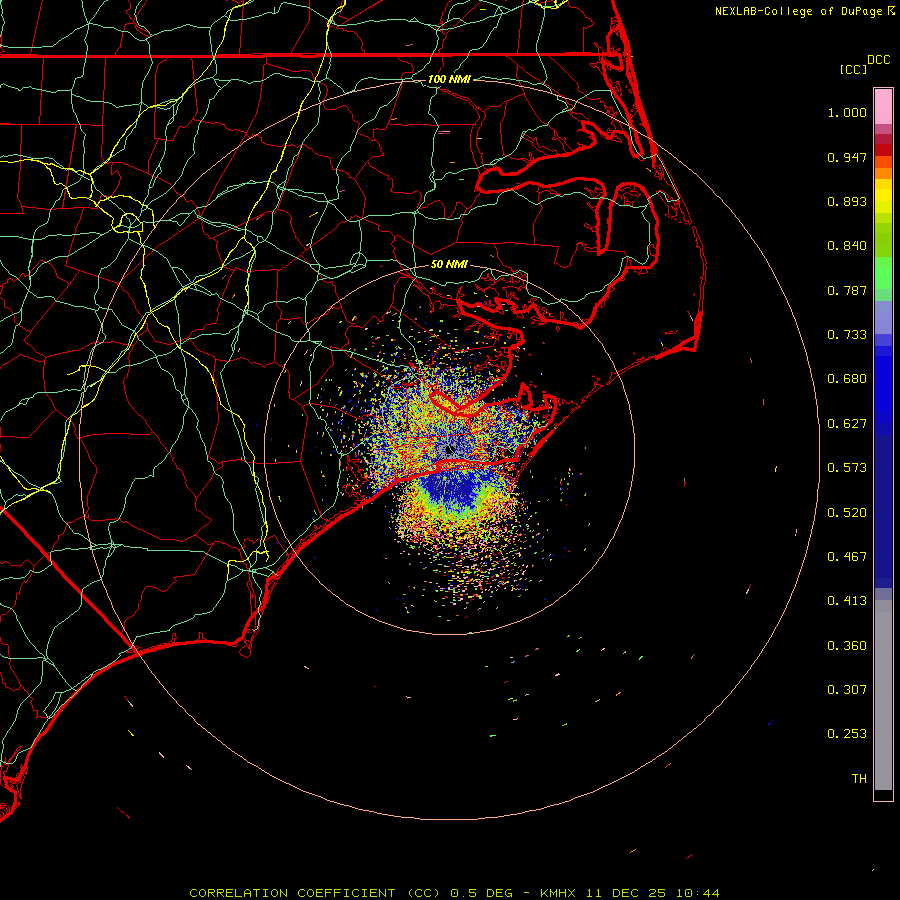Pick the bright green color bar segment
The image size is (900, 900).
tap(883, 273)
